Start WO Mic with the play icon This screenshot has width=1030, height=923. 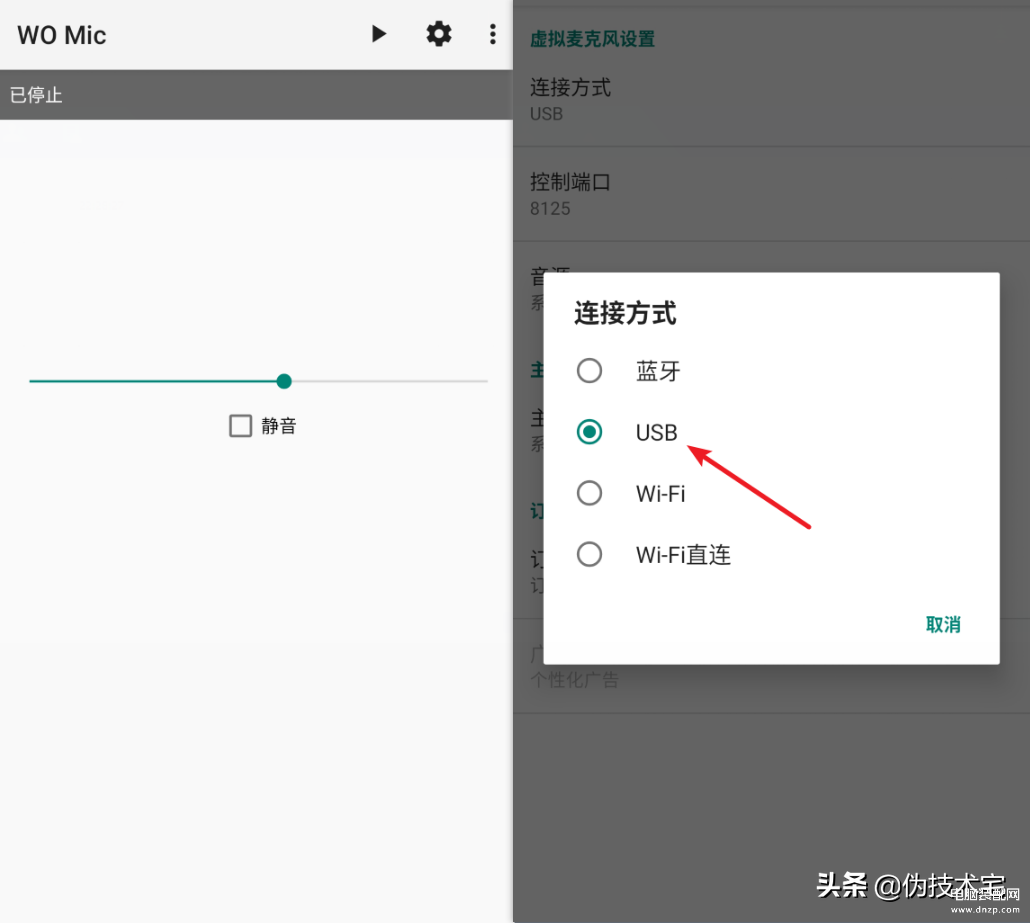(x=378, y=34)
